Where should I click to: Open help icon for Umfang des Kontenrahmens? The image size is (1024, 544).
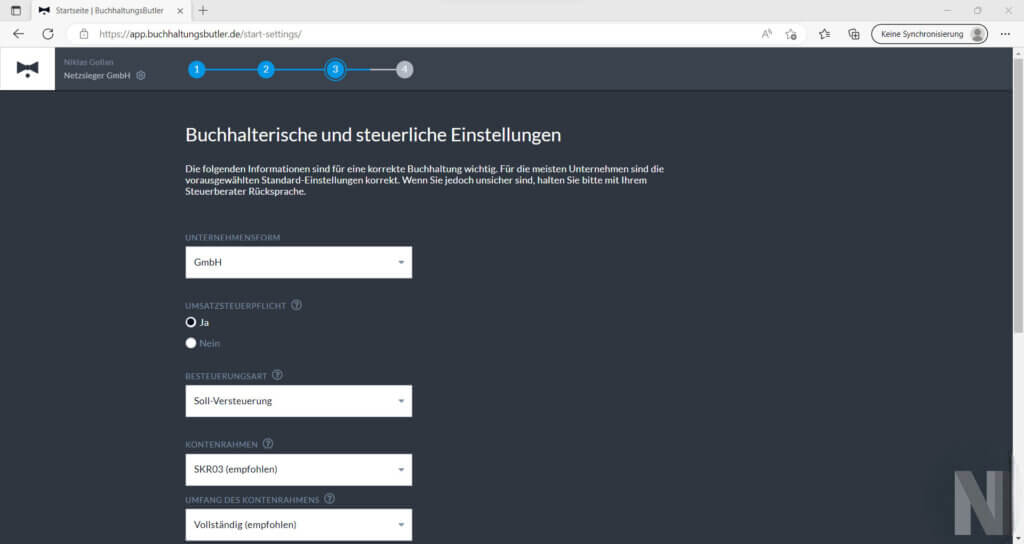tap(330, 498)
